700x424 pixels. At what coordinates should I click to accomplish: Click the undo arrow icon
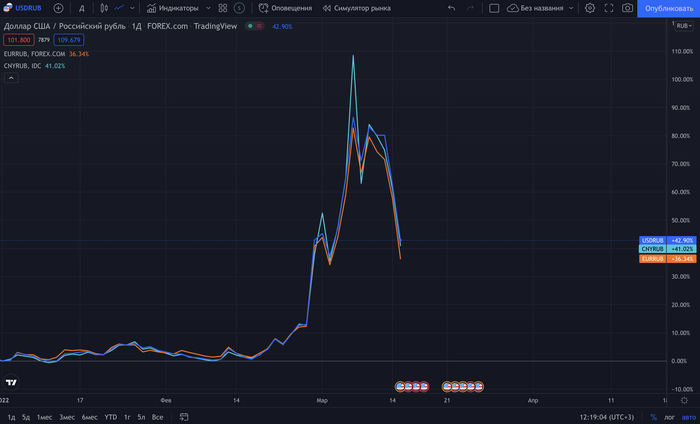451,8
